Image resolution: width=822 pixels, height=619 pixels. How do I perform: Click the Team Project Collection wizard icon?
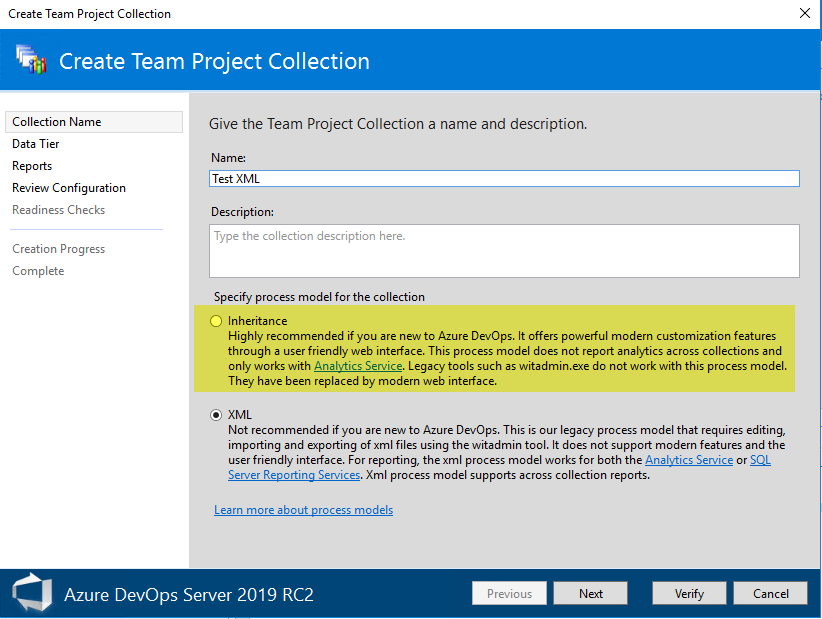pyautogui.click(x=31, y=59)
